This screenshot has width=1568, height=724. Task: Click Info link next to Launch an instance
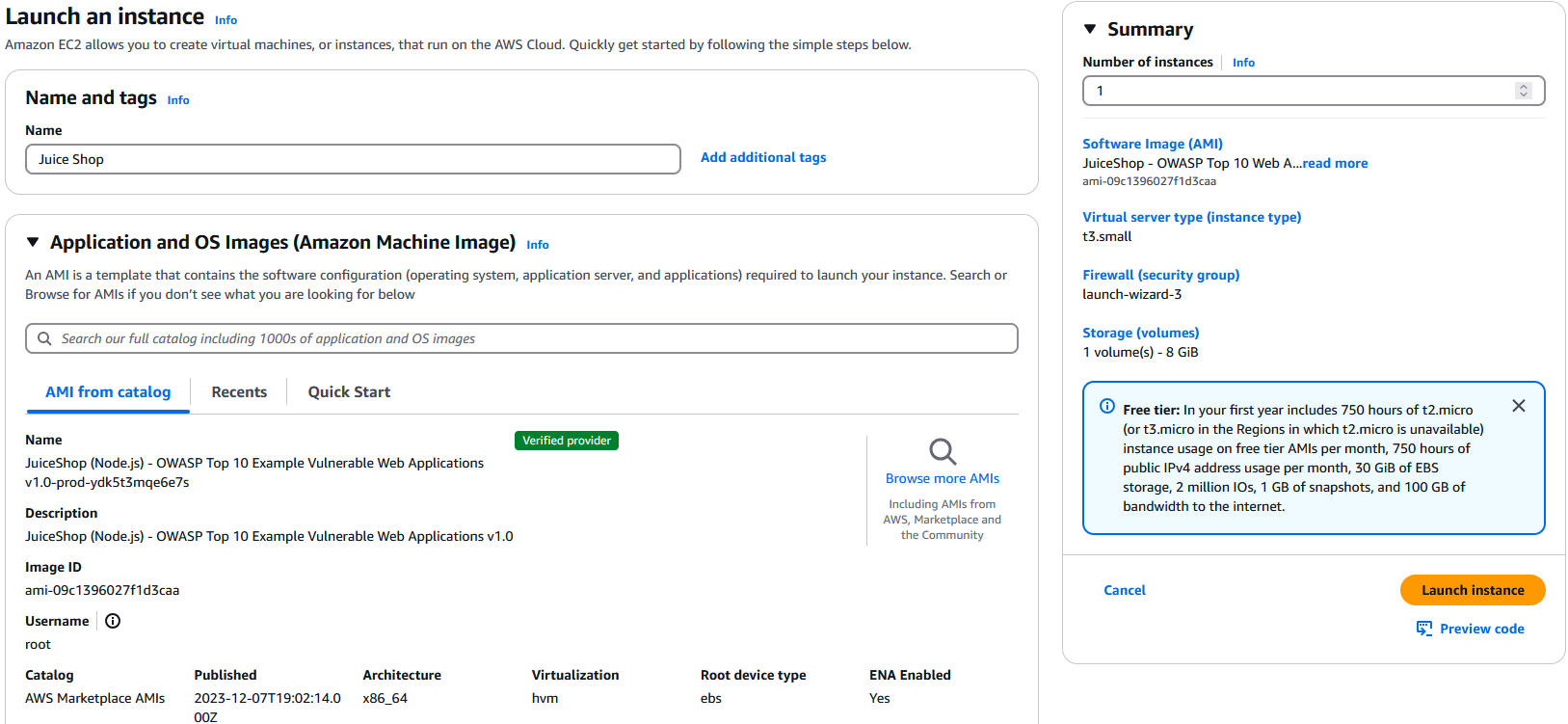(x=226, y=20)
